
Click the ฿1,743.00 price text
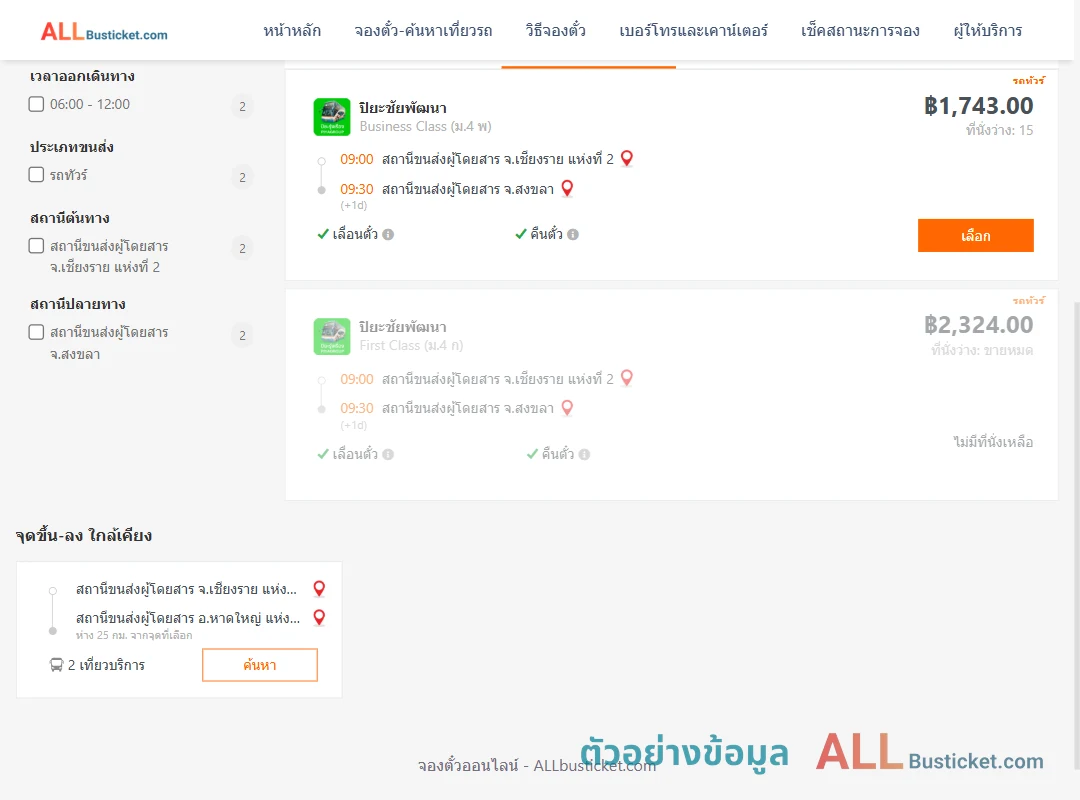tap(978, 105)
